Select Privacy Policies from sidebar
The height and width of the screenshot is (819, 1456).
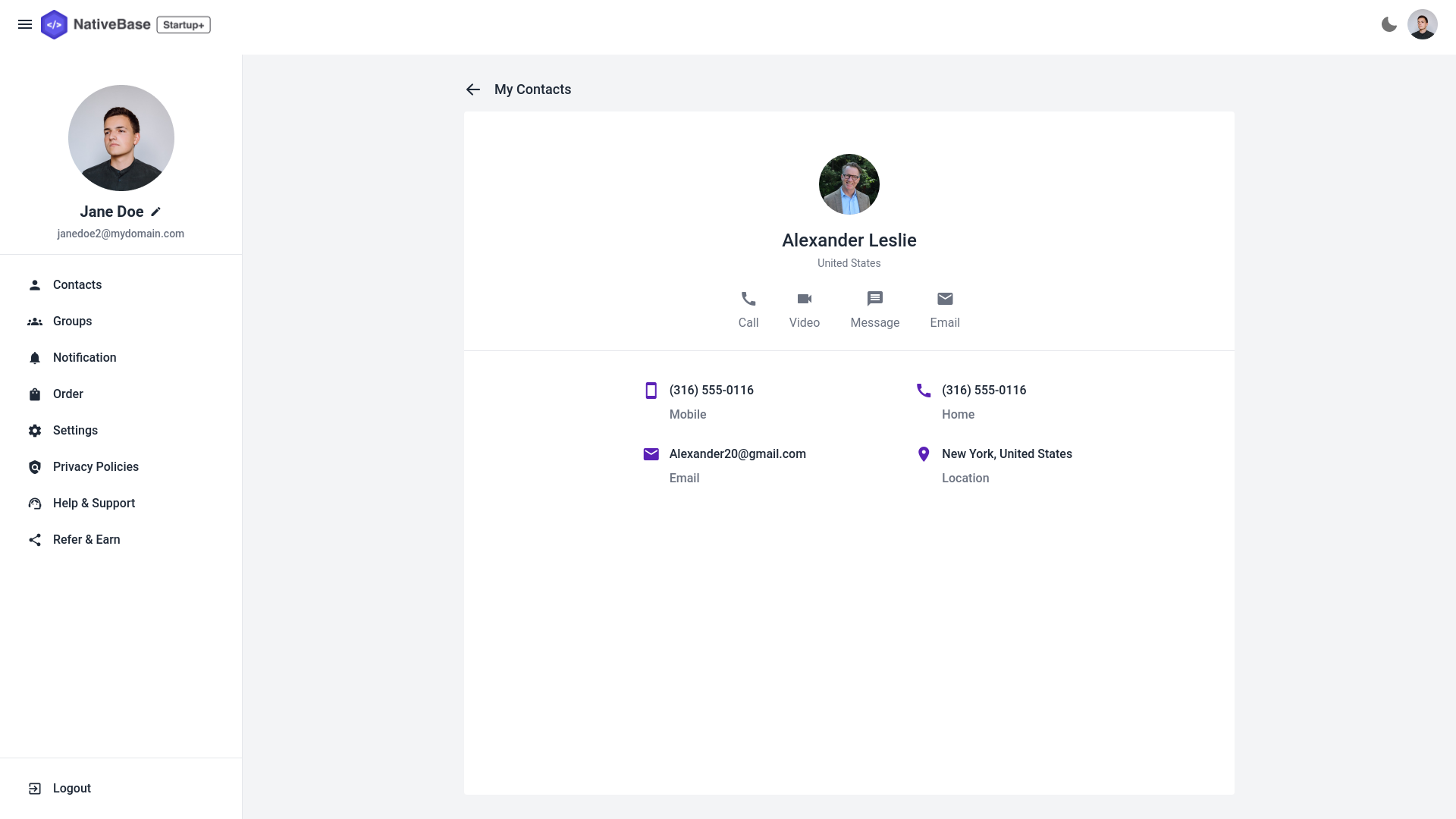coord(96,467)
